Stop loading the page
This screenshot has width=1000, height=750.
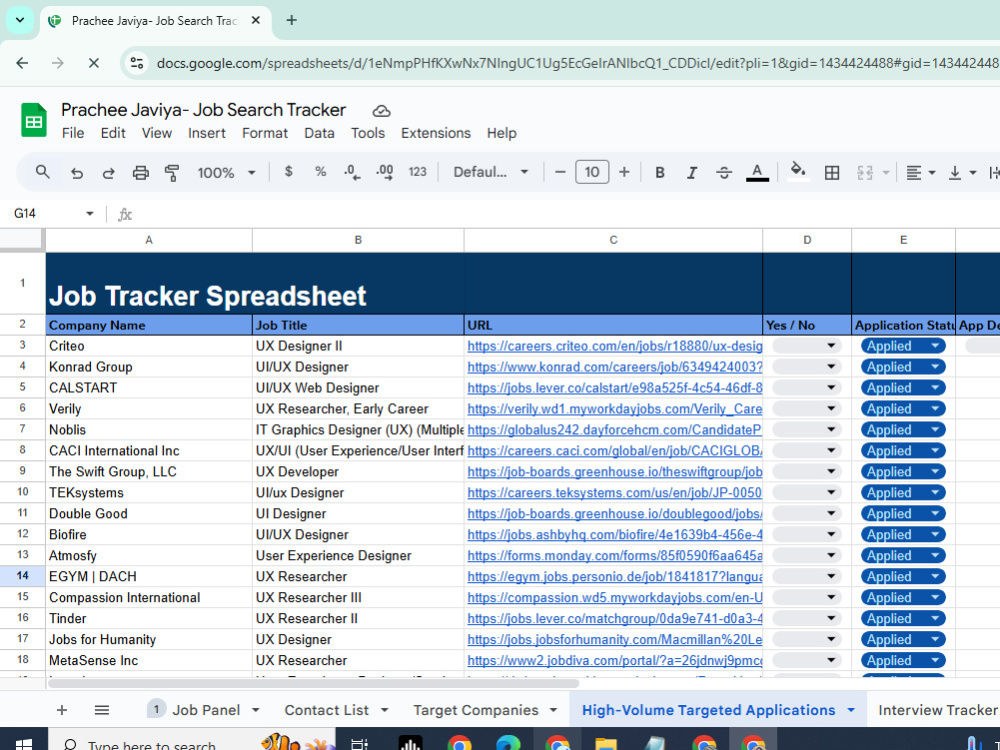point(93,62)
